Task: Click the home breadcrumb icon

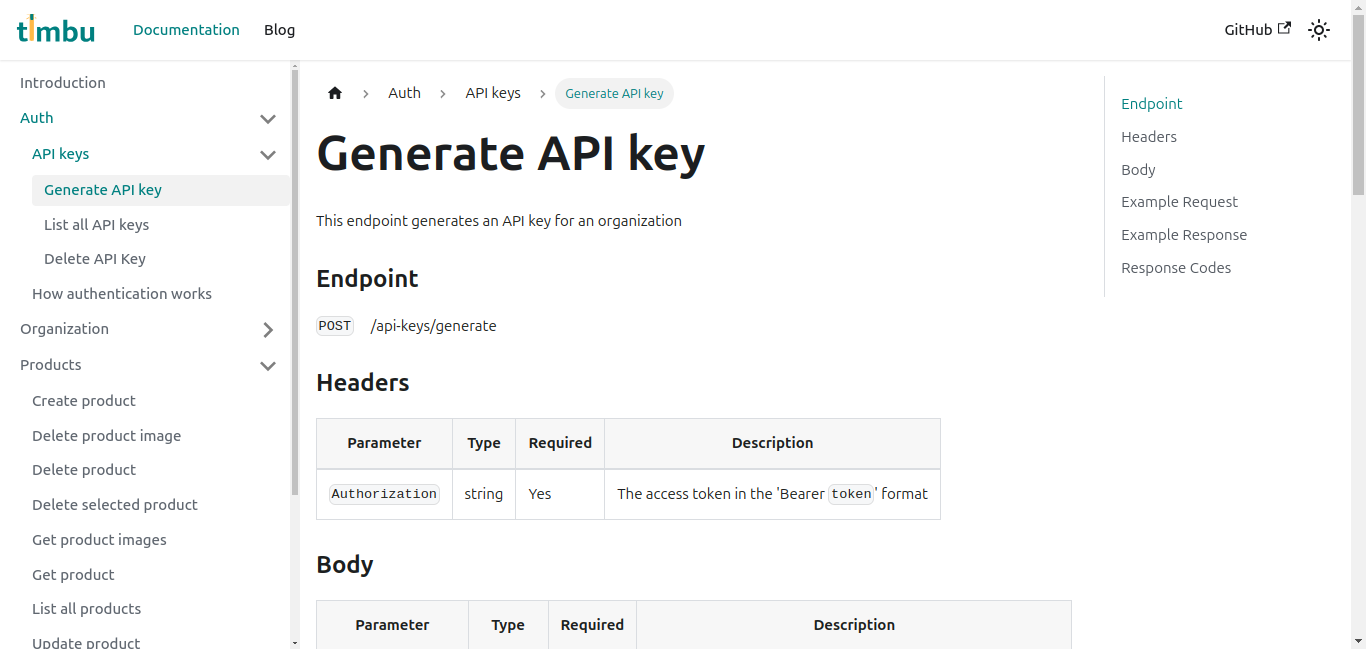Action: pos(335,93)
